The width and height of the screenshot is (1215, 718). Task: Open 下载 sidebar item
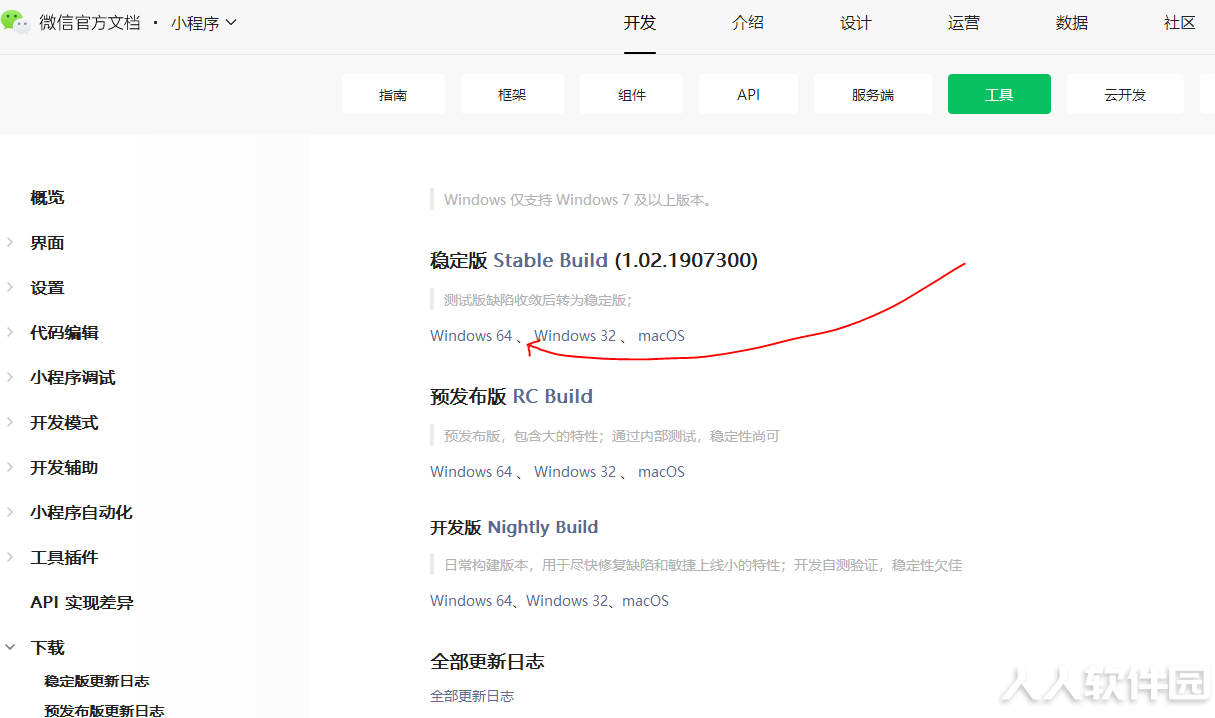[x=47, y=648]
